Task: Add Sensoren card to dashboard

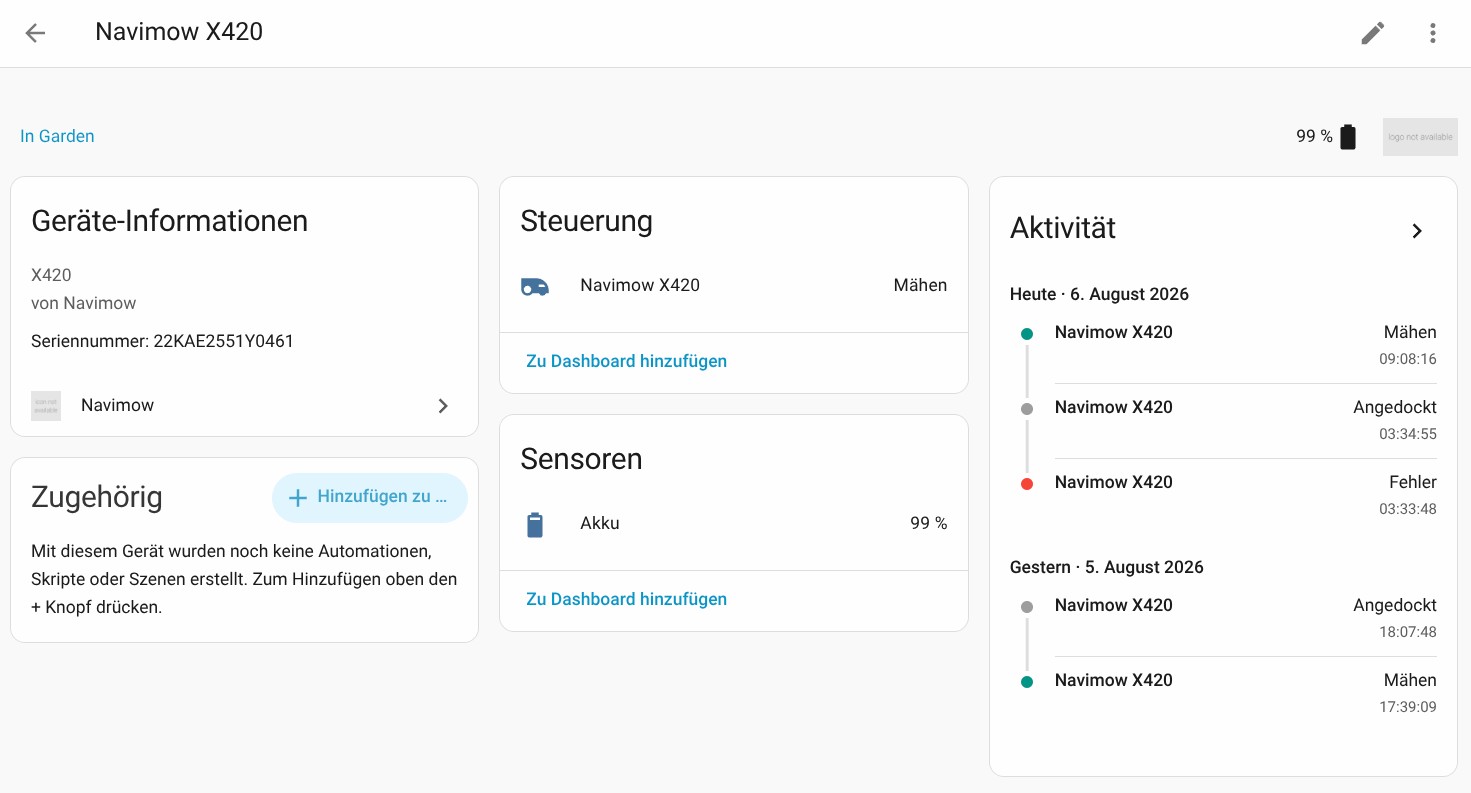Action: (626, 599)
